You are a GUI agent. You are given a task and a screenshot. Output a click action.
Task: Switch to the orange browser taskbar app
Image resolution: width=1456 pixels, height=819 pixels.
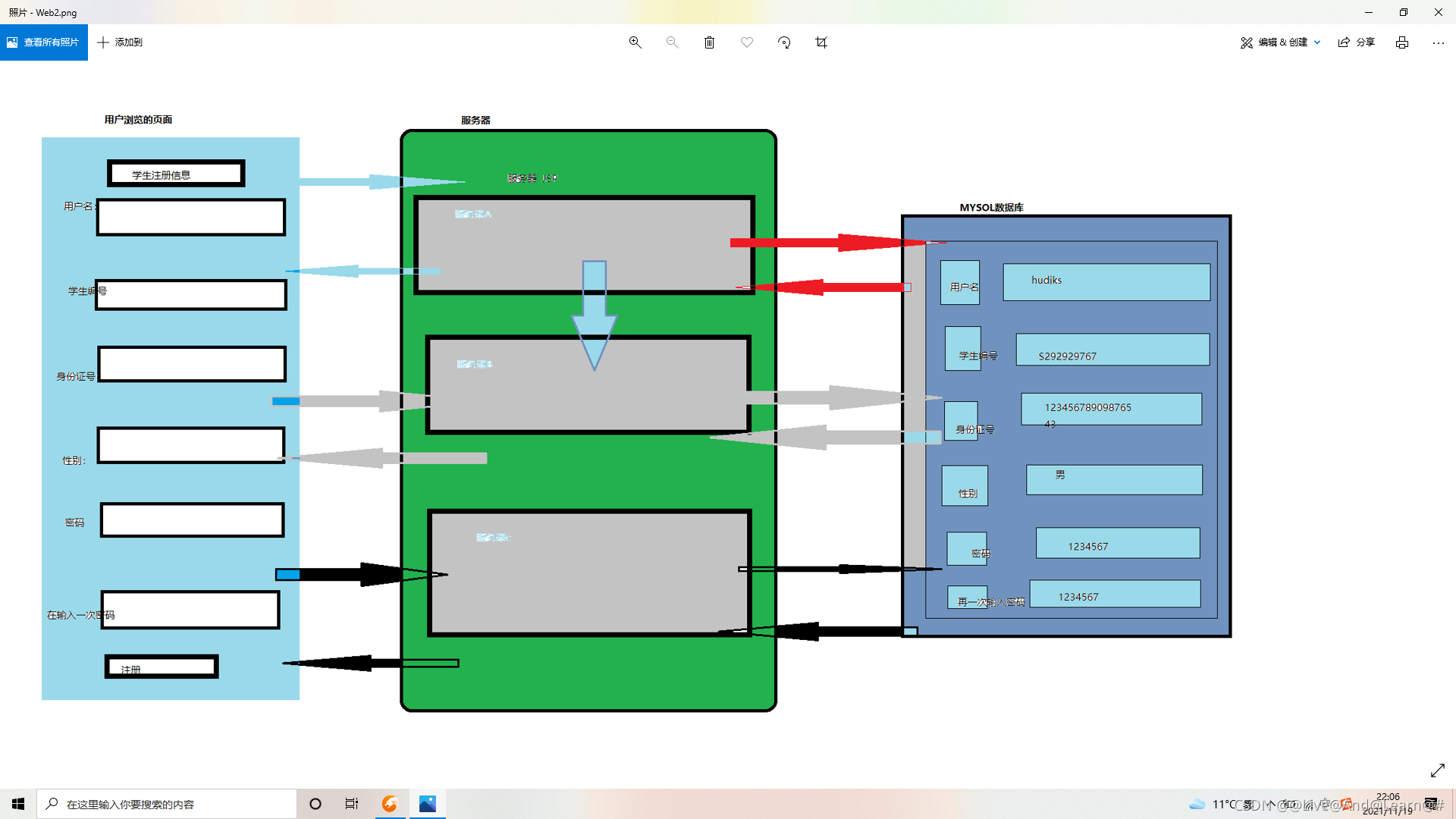coord(390,804)
